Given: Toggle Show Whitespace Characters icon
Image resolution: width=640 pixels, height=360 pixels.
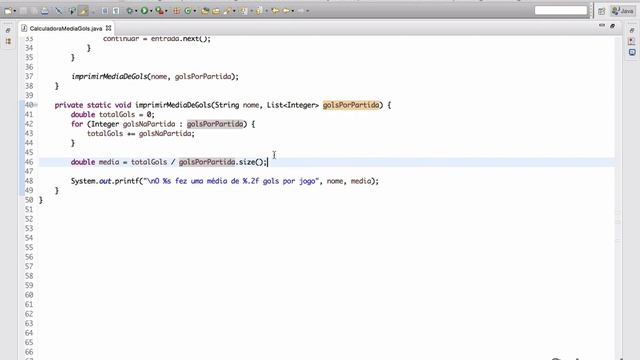Looking at the screenshot, I should pyautogui.click(x=116, y=11).
